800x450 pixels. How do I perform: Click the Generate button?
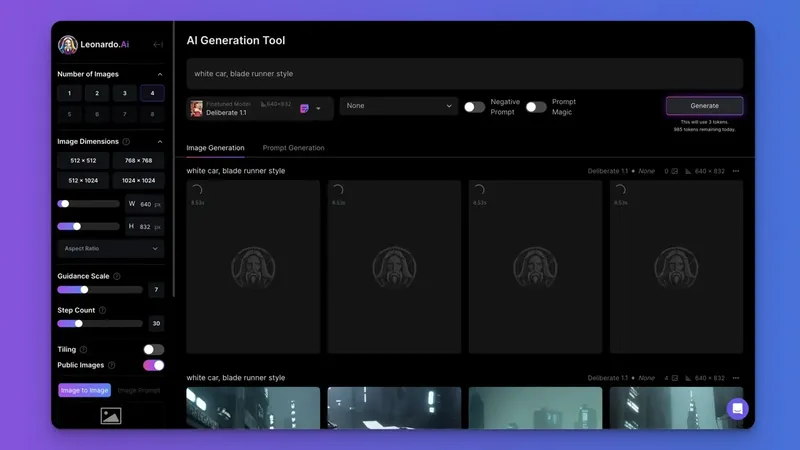[x=704, y=106]
